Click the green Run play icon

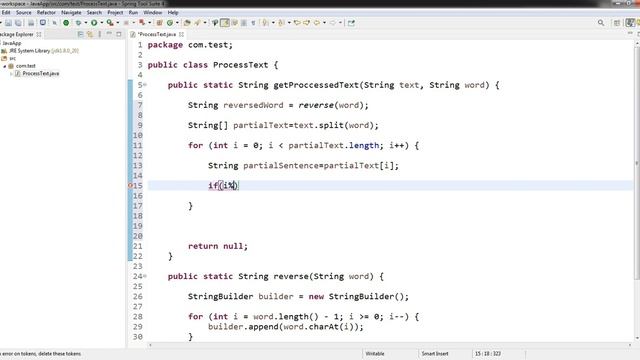pyautogui.click(x=94, y=23)
